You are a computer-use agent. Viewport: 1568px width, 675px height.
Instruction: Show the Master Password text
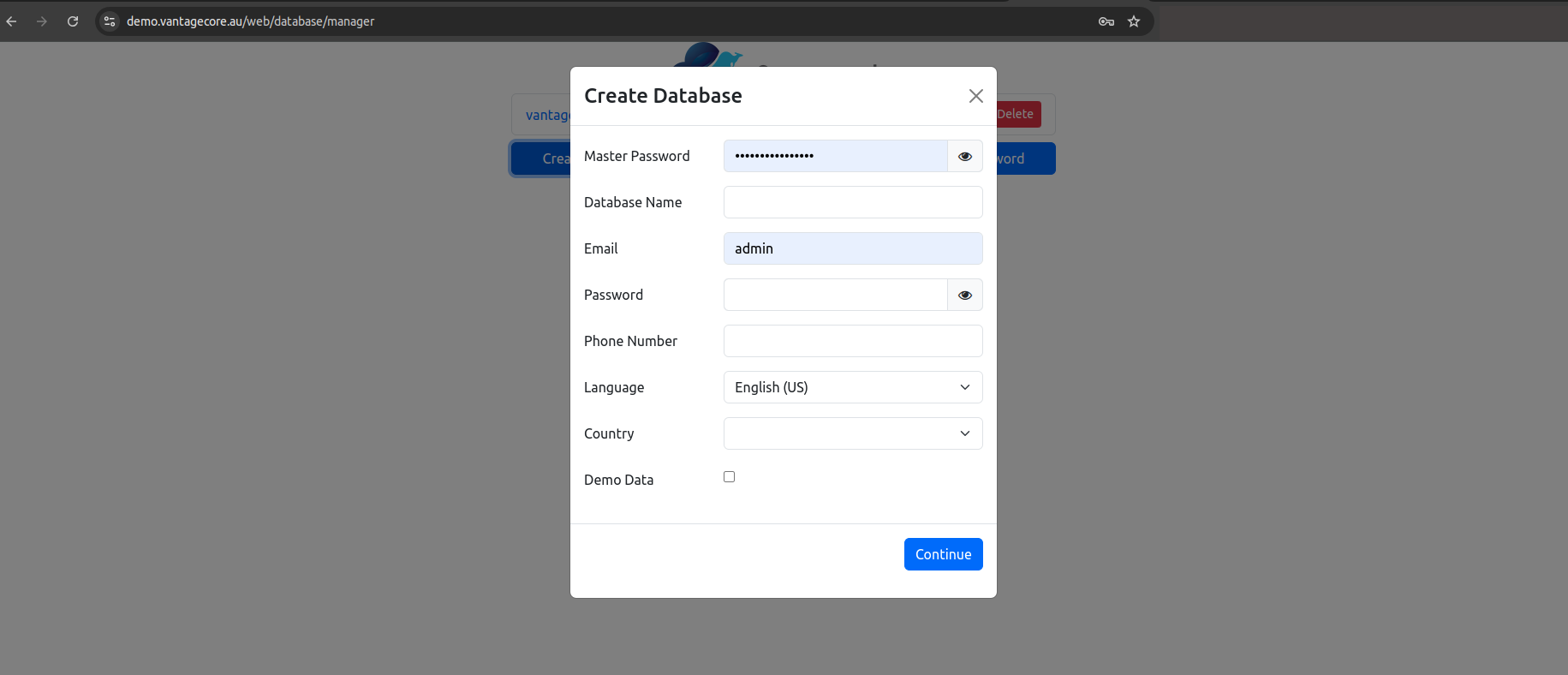tap(964, 156)
